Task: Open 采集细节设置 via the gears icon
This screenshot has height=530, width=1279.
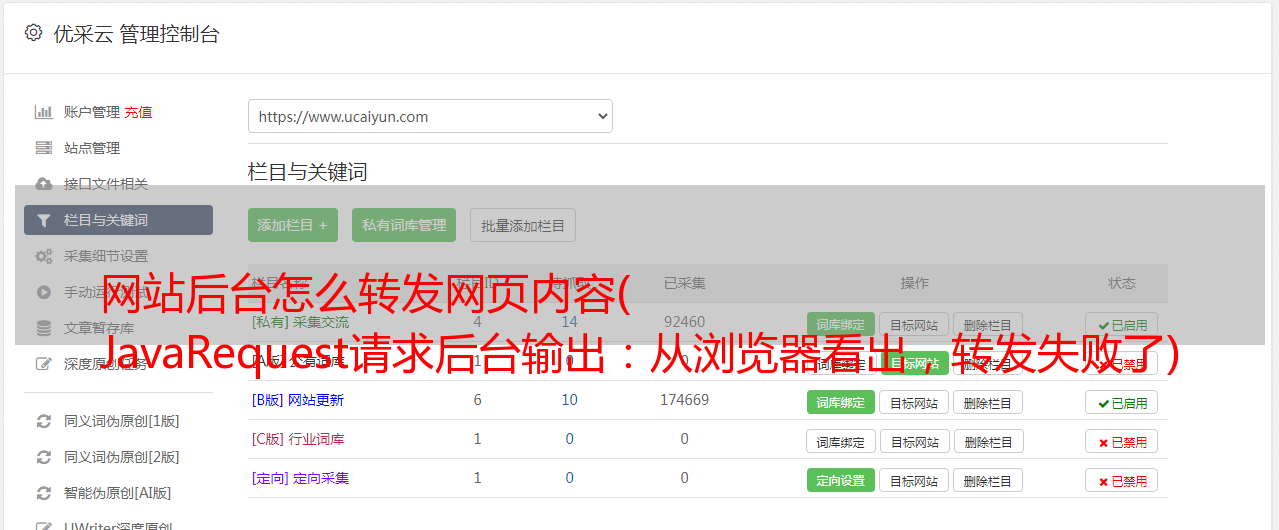Action: 44,256
